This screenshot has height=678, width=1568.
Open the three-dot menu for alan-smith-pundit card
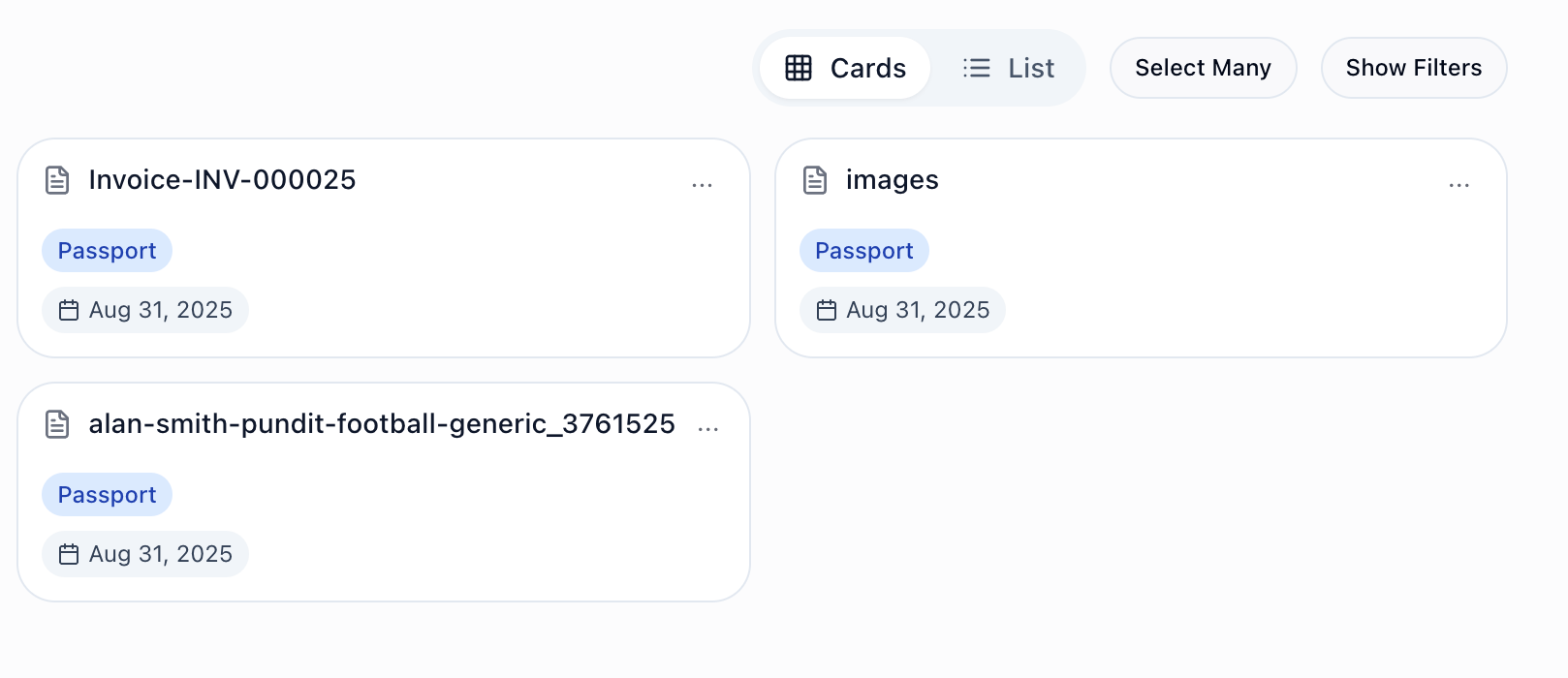click(708, 428)
